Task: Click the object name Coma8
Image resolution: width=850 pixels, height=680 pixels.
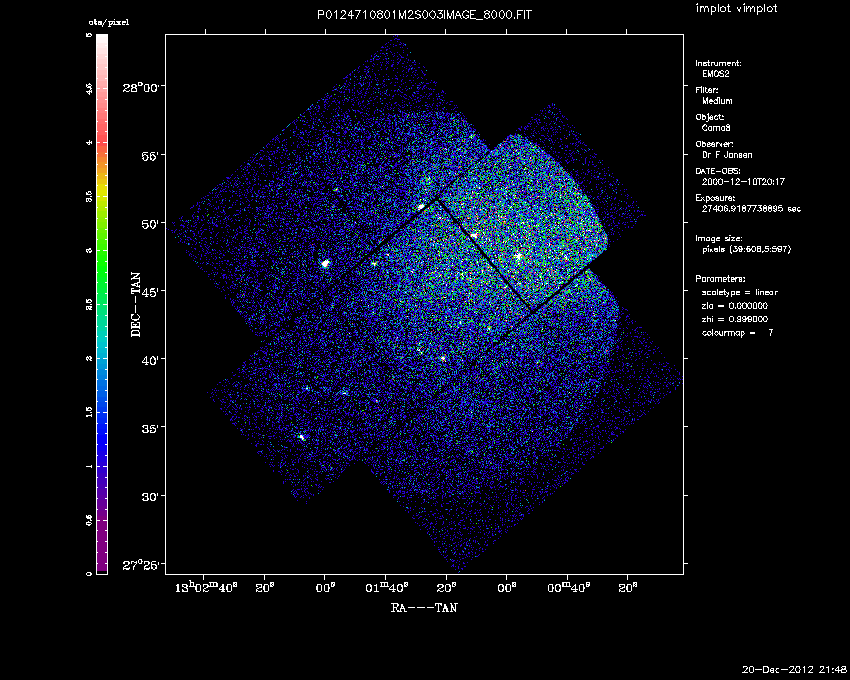Action: coord(716,128)
